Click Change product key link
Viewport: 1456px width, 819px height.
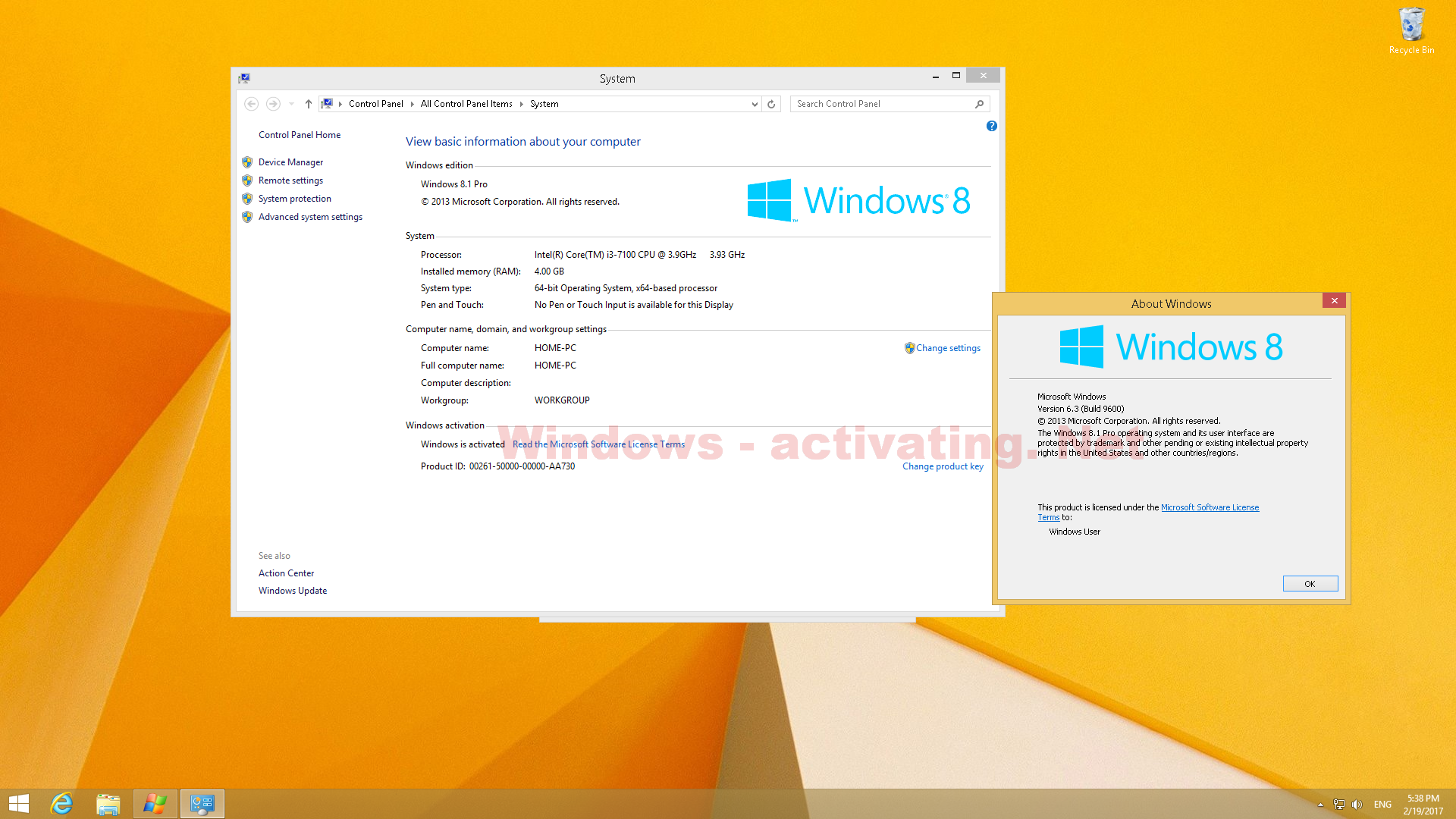click(x=942, y=465)
